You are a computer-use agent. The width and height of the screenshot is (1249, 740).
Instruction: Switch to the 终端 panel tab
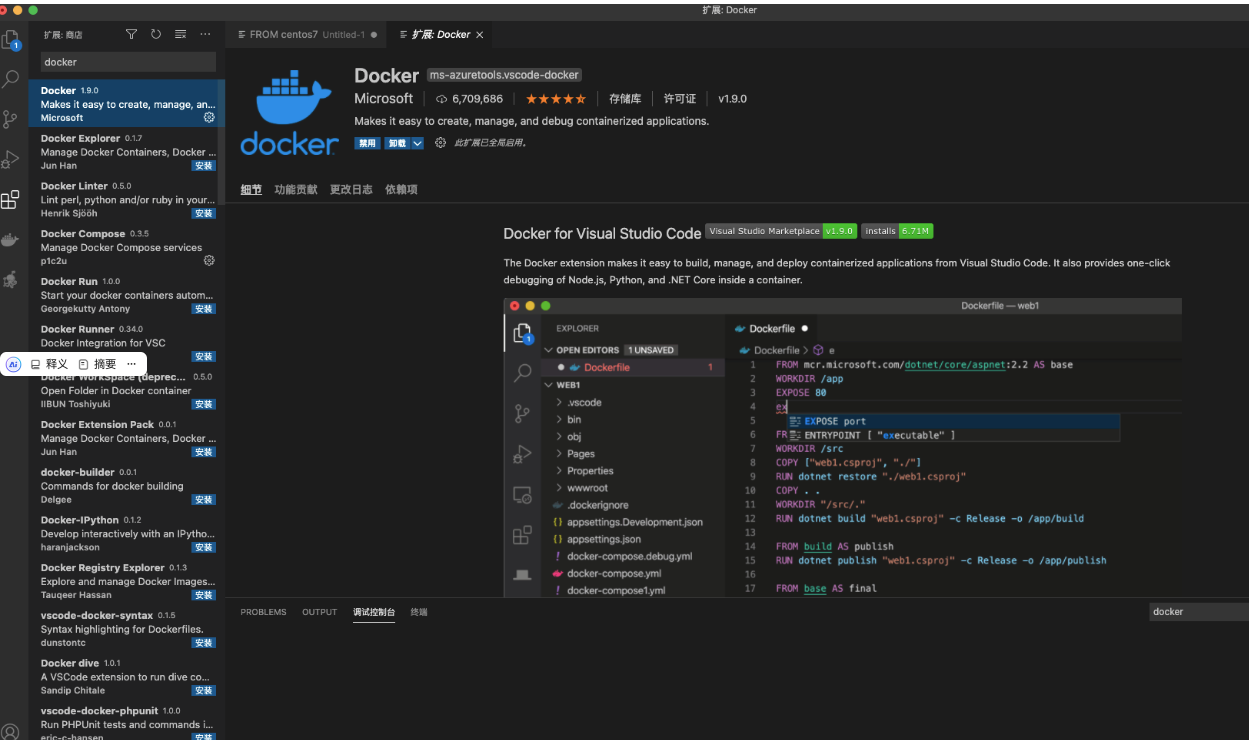pos(419,612)
